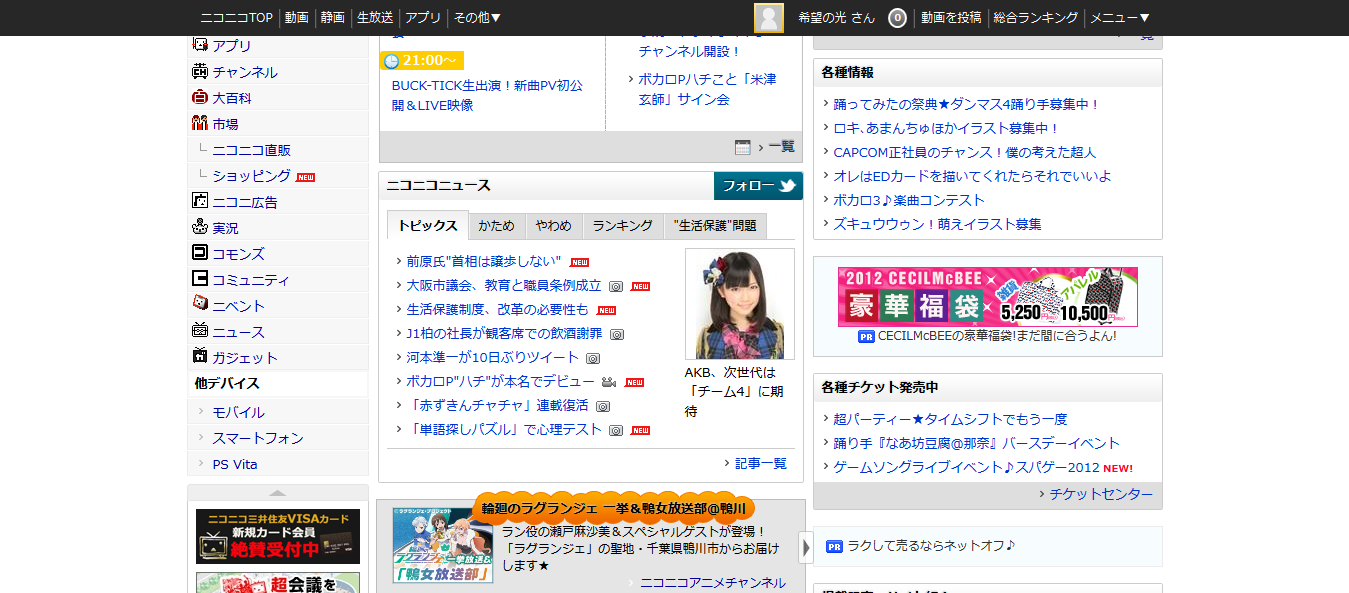Click the camera icon after J1柏 headline
This screenshot has width=1349, height=593.
(617, 334)
